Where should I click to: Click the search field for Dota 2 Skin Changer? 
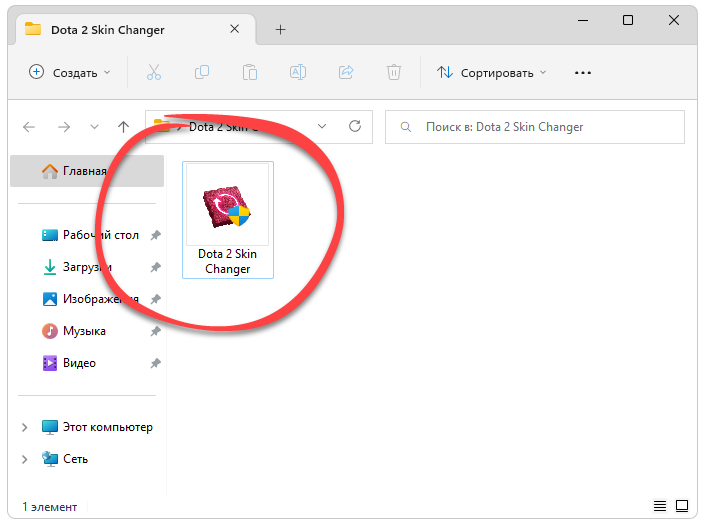pos(535,127)
